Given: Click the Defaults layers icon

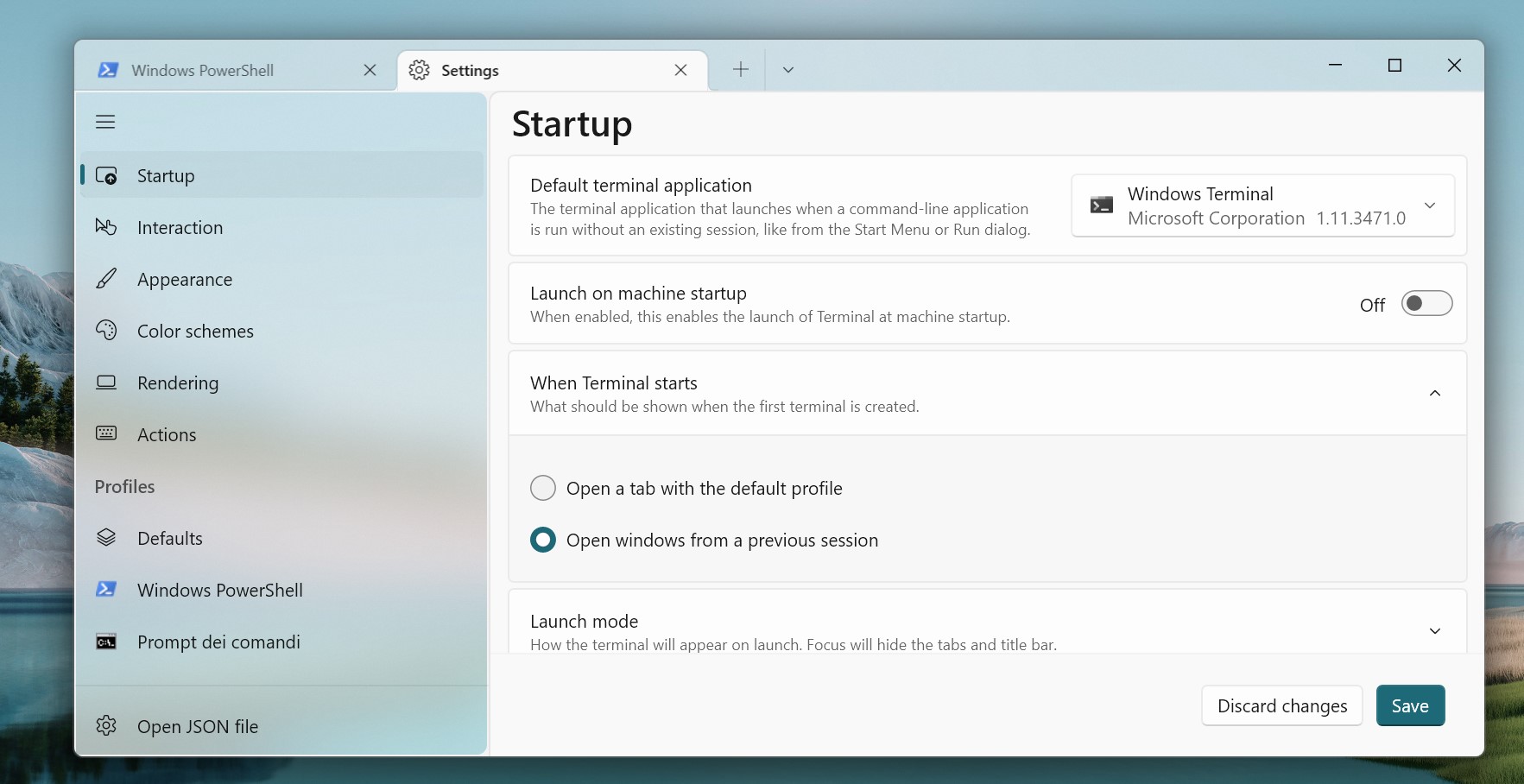Looking at the screenshot, I should 106,538.
